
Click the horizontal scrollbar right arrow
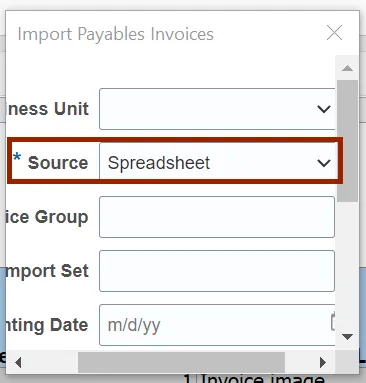322,362
